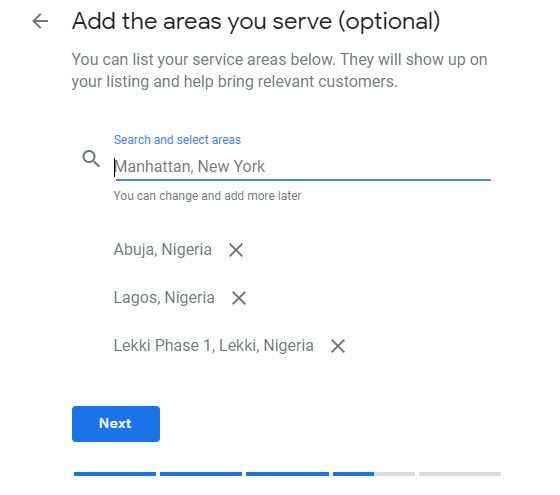Click the blue part of fourth progress segment

(x=354, y=474)
